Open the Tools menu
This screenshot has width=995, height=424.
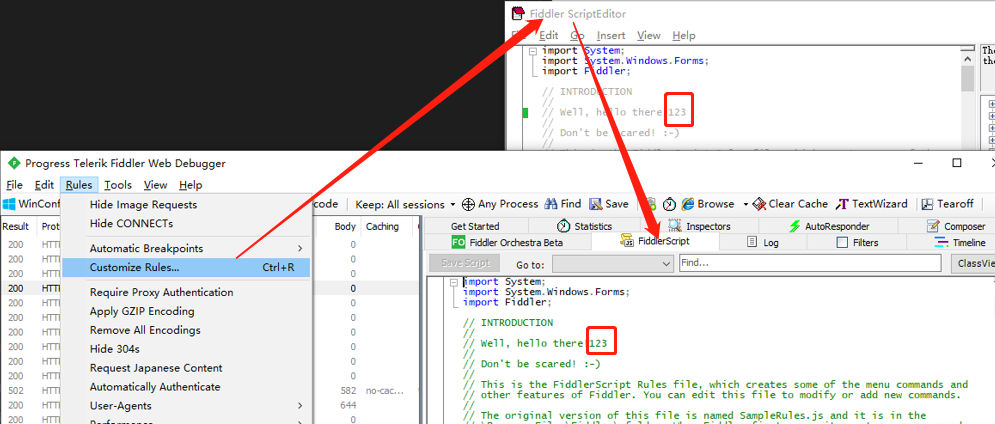[x=118, y=185]
